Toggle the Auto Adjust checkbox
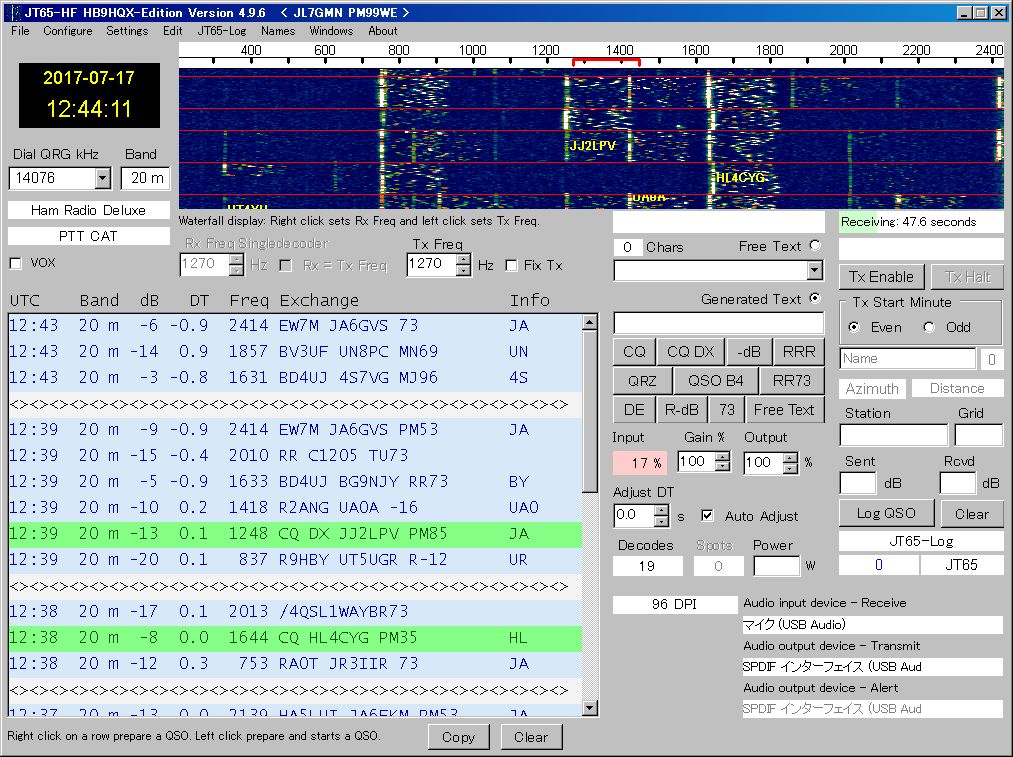1013x757 pixels. [x=707, y=515]
